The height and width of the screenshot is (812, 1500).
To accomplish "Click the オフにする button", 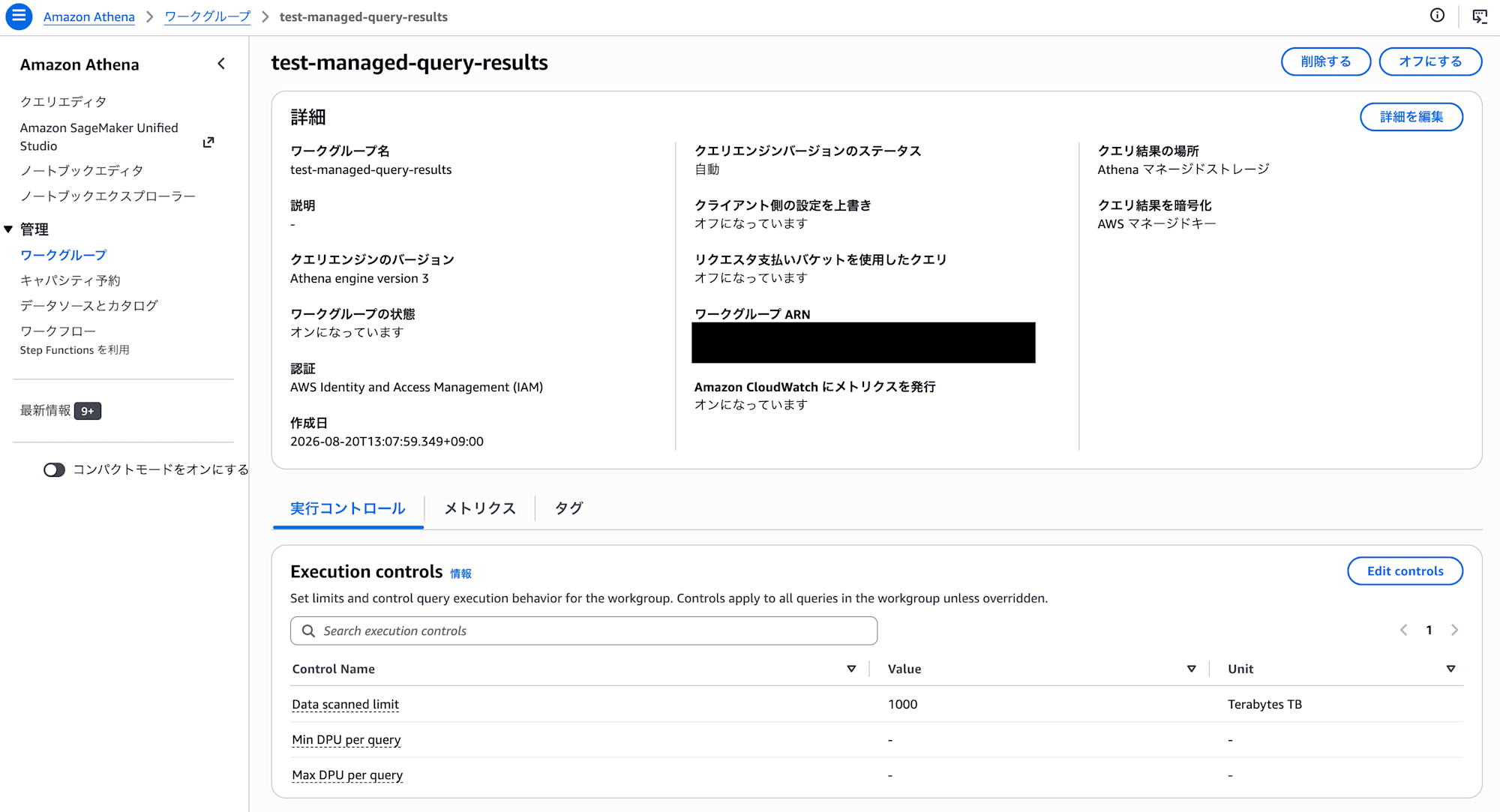I will point(1430,61).
